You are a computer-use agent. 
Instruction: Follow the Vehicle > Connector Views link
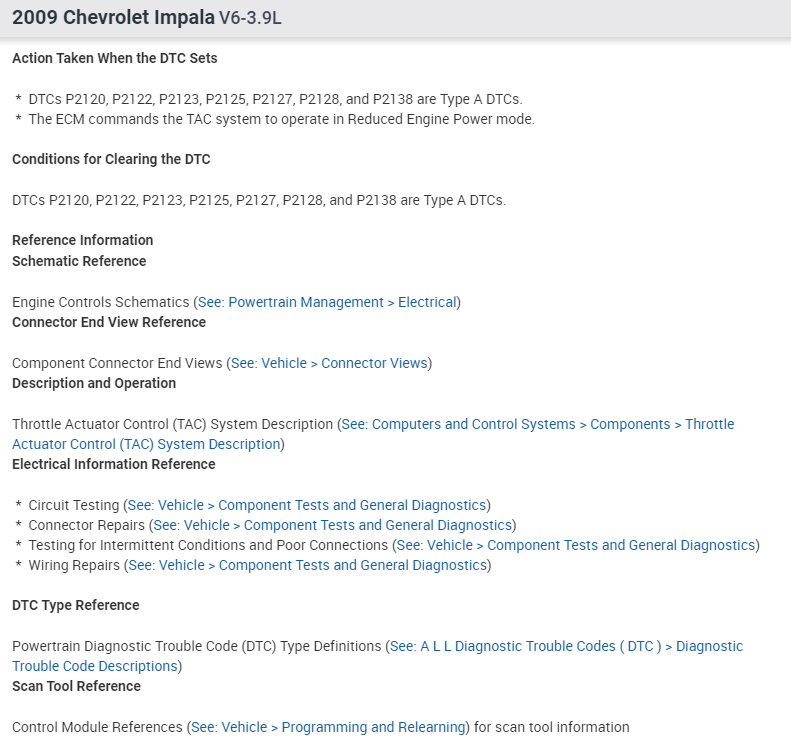329,363
